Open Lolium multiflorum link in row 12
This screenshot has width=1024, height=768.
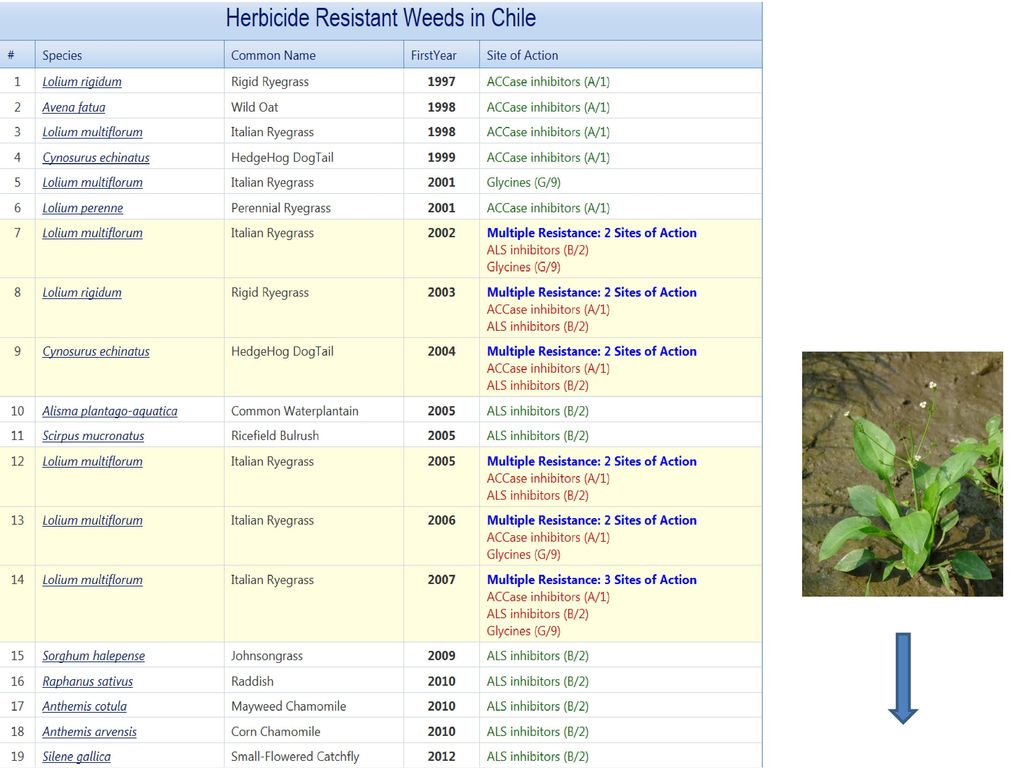point(92,461)
